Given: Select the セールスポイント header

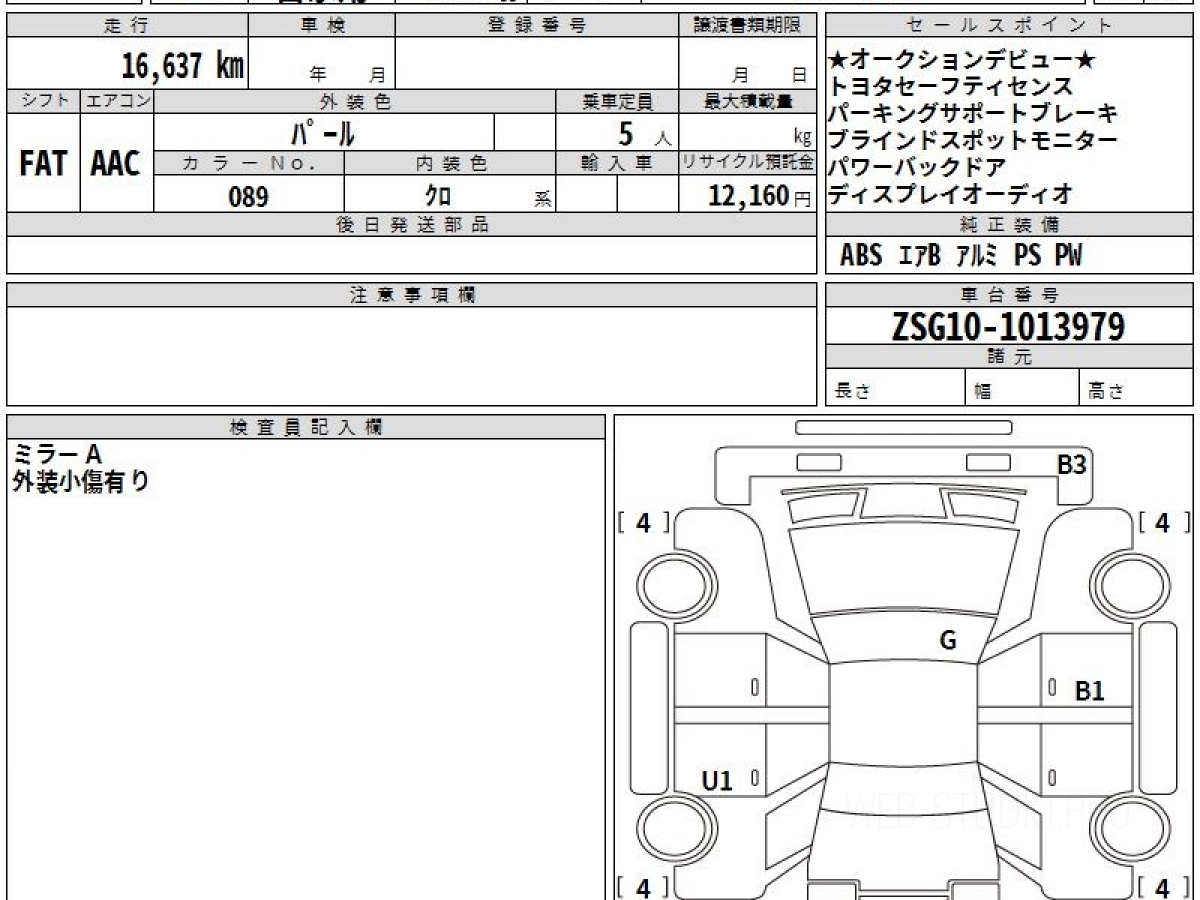Looking at the screenshot, I should click(x=1010, y=26).
